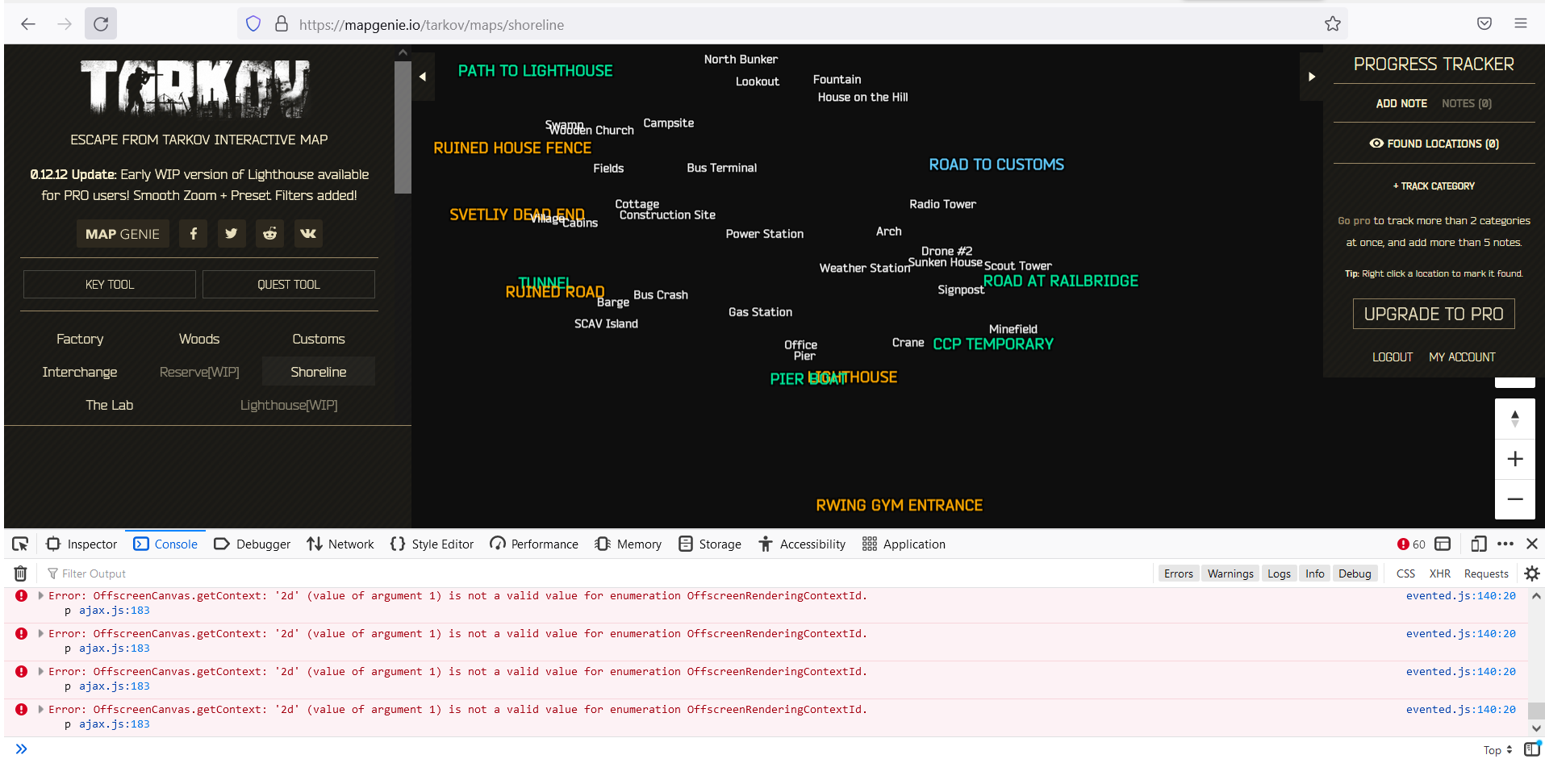Open the Reddit share icon
Image resolution: width=1545 pixels, height=784 pixels.
point(269,233)
